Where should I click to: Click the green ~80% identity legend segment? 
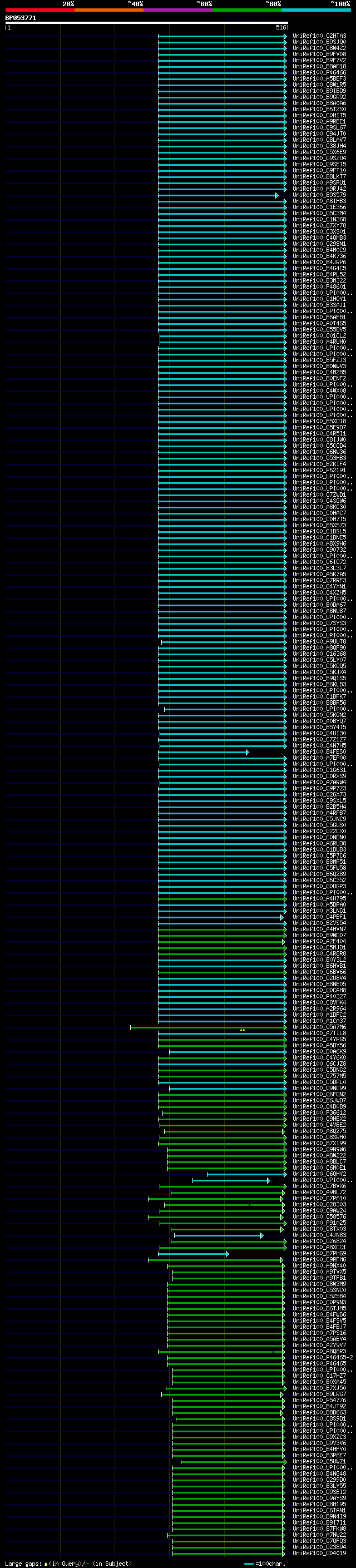click(247, 10)
